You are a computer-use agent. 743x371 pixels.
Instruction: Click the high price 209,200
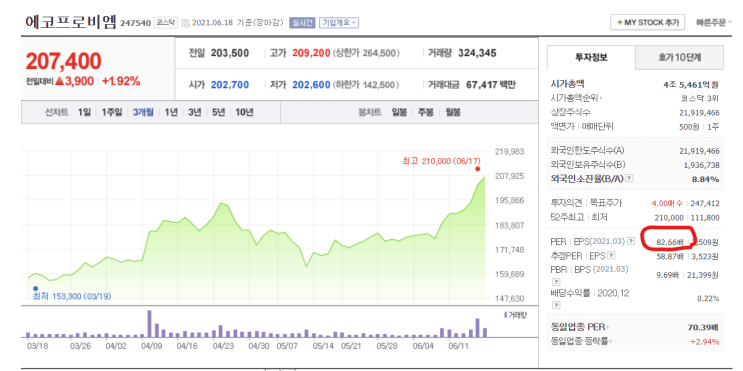(x=311, y=53)
